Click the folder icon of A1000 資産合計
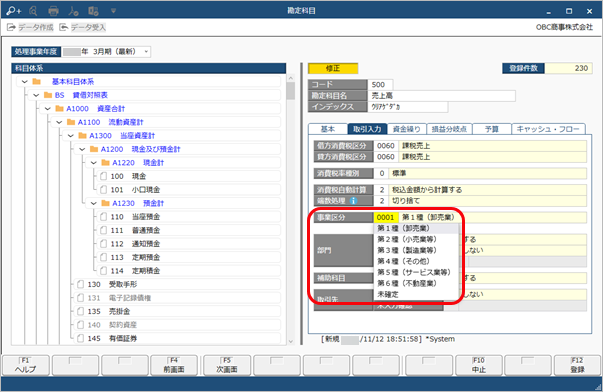The width and height of the screenshot is (603, 392). pos(60,108)
